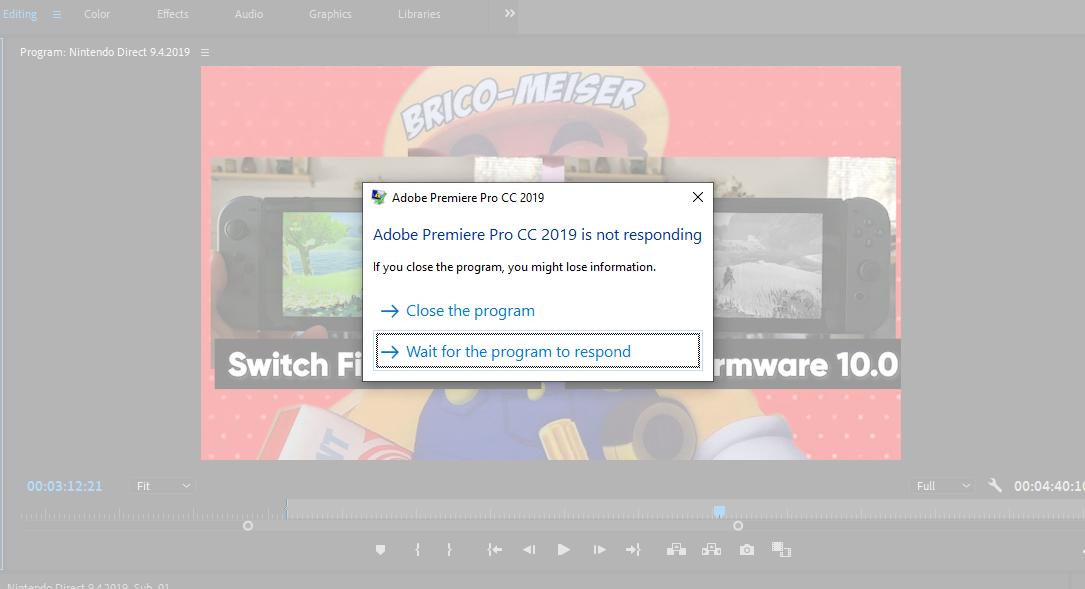
Task: Open the Full playback resolution dropdown
Action: (943, 486)
